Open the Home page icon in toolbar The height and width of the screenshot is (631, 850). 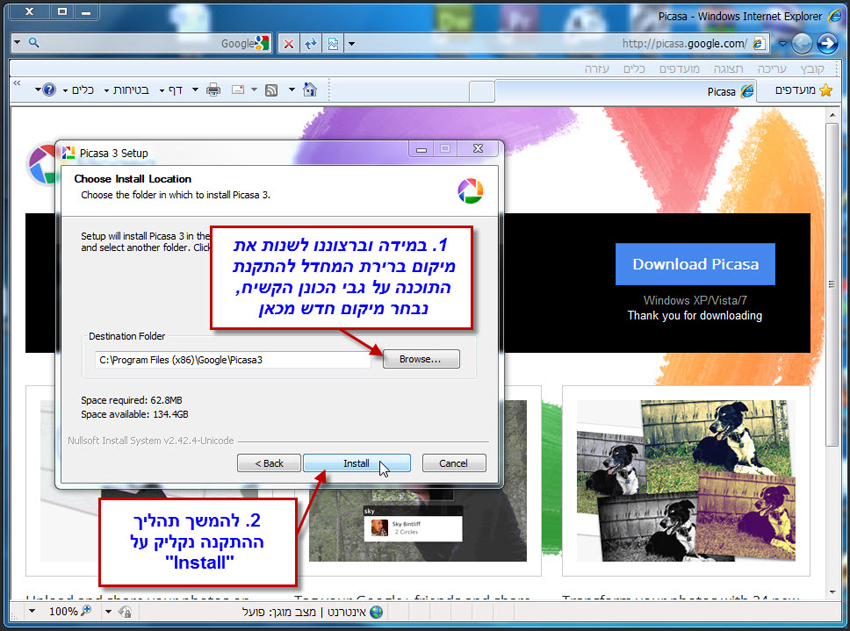pos(310,89)
